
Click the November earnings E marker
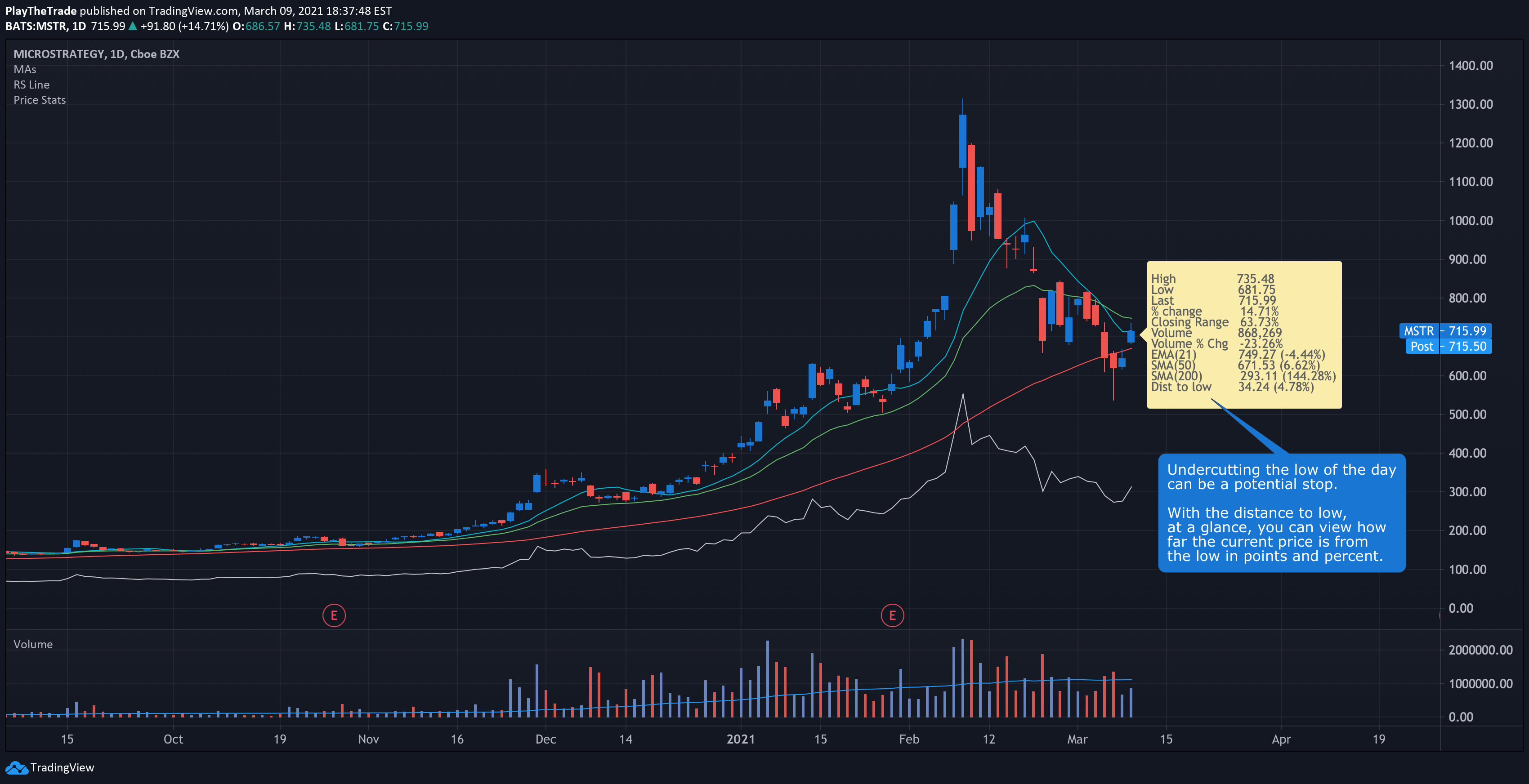pos(334,615)
